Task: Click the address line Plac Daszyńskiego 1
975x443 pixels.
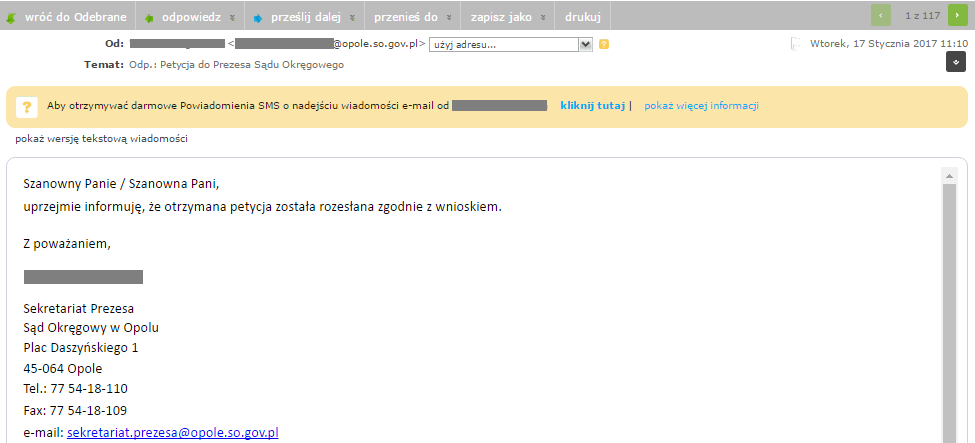Action: (x=81, y=348)
